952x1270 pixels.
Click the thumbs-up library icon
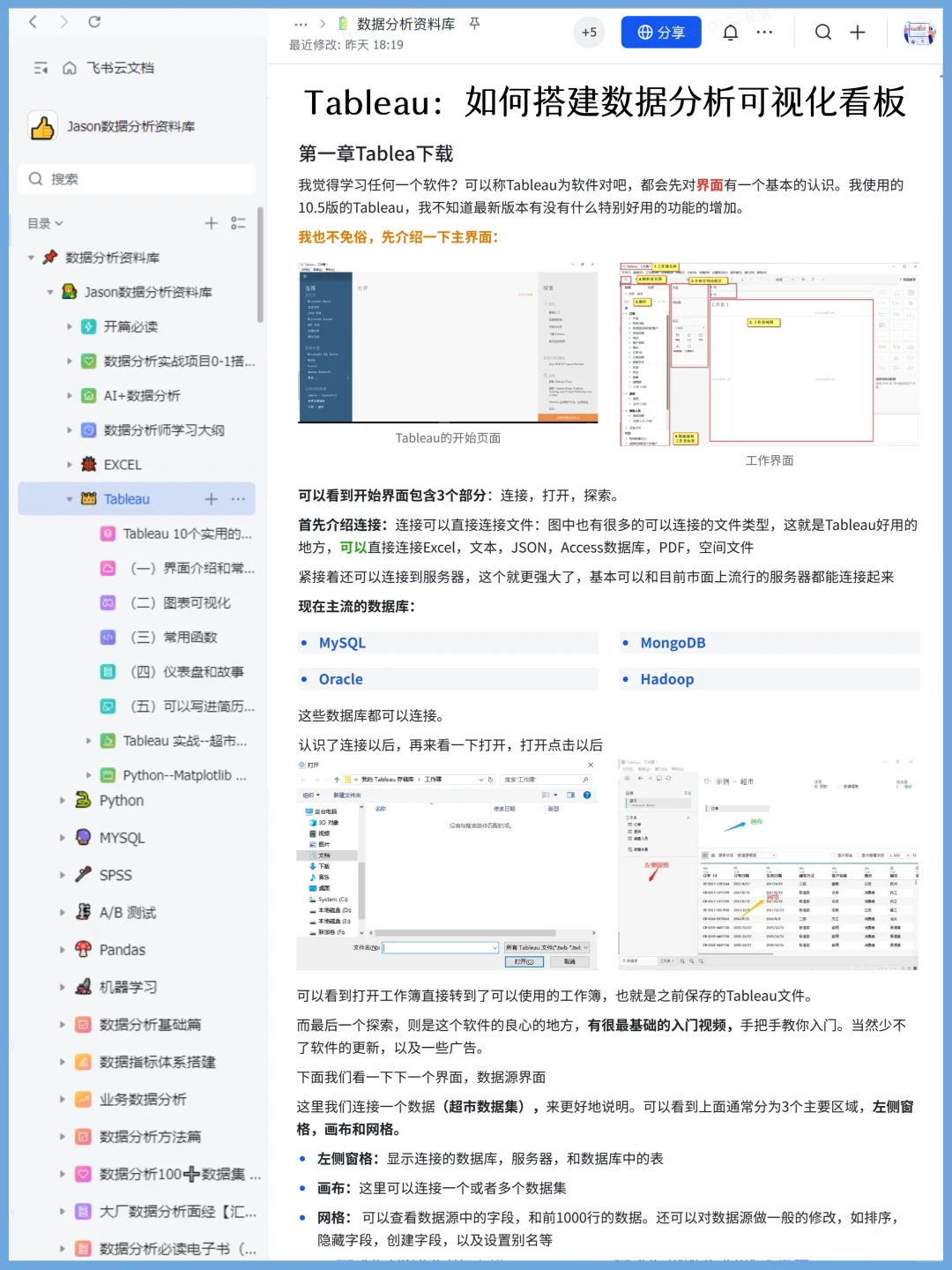coord(42,127)
